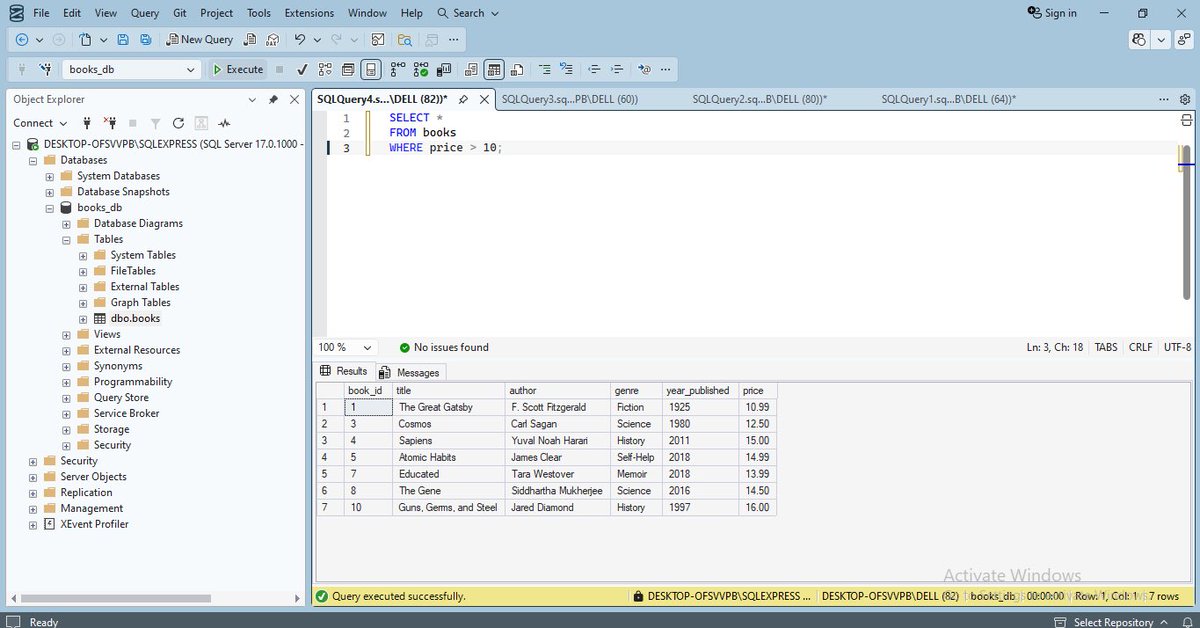Toggle Include Client Statistics
Image resolution: width=1200 pixels, height=628 pixels.
444,69
